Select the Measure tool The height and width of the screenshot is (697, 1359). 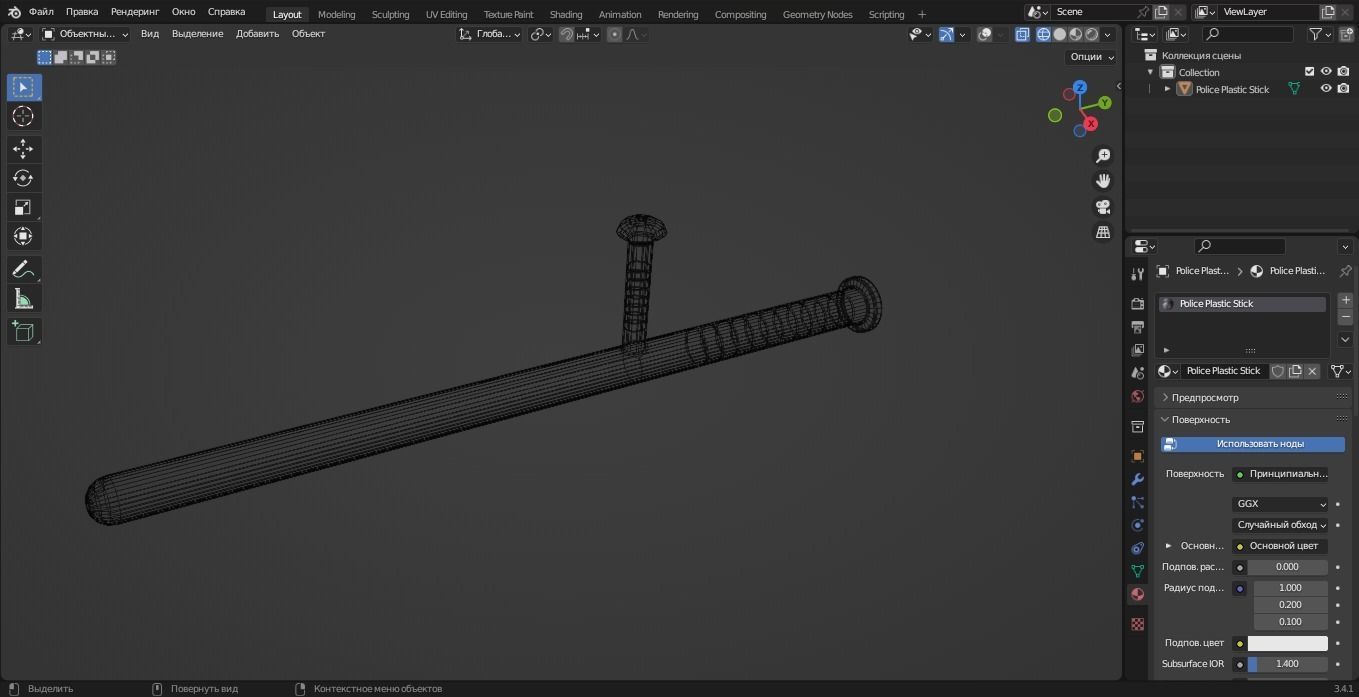pos(22,298)
